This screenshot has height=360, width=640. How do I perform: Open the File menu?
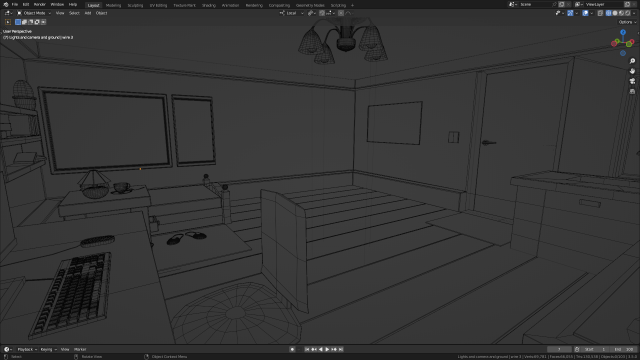pos(15,4)
